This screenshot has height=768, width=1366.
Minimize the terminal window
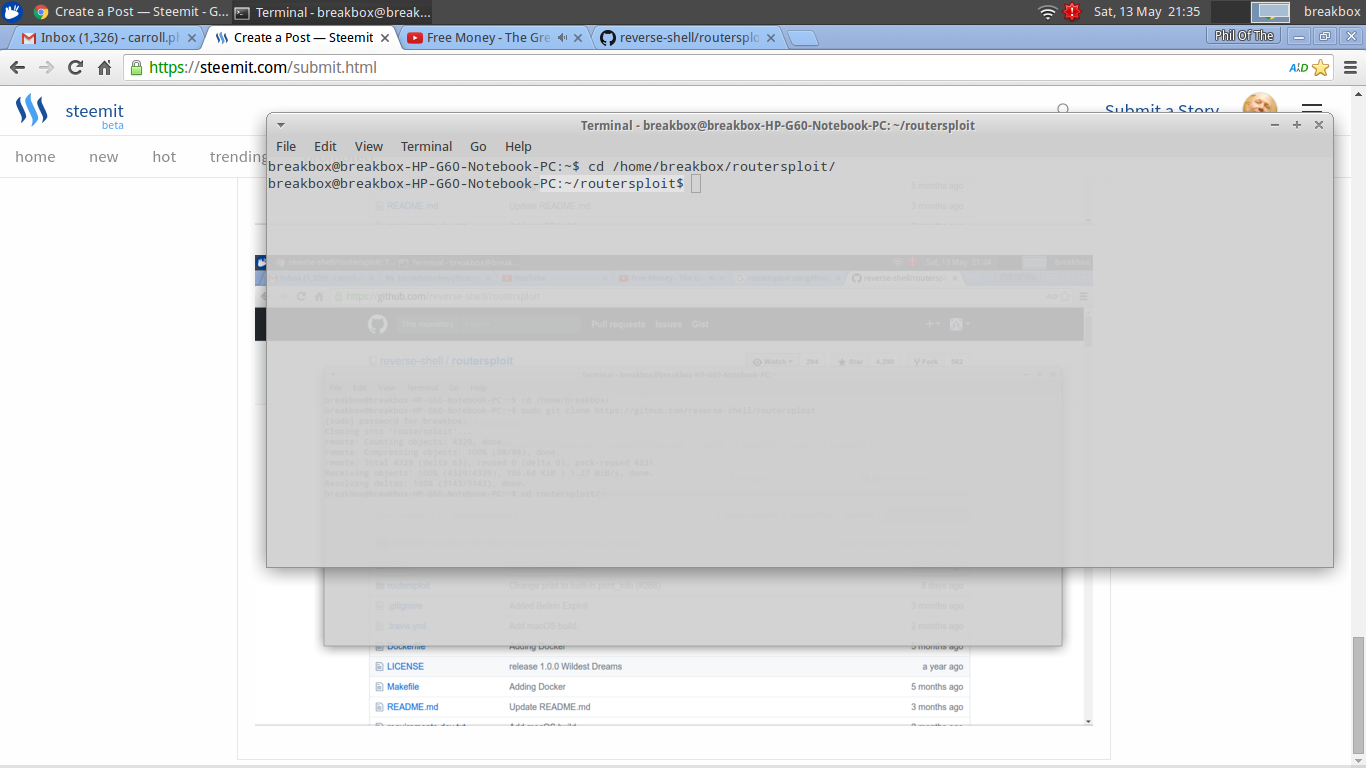point(1275,125)
